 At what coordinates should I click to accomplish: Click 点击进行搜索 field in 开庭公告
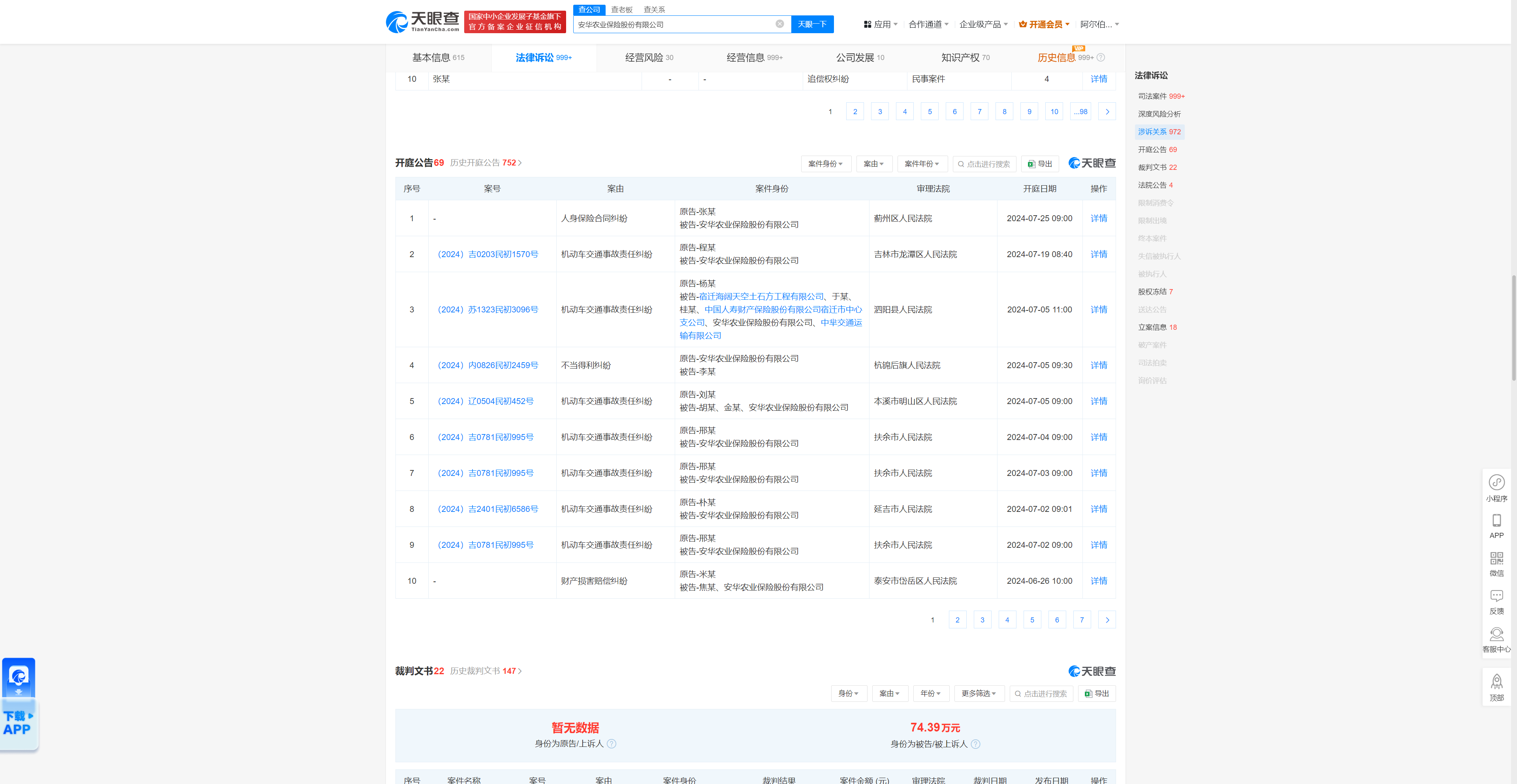coord(984,164)
